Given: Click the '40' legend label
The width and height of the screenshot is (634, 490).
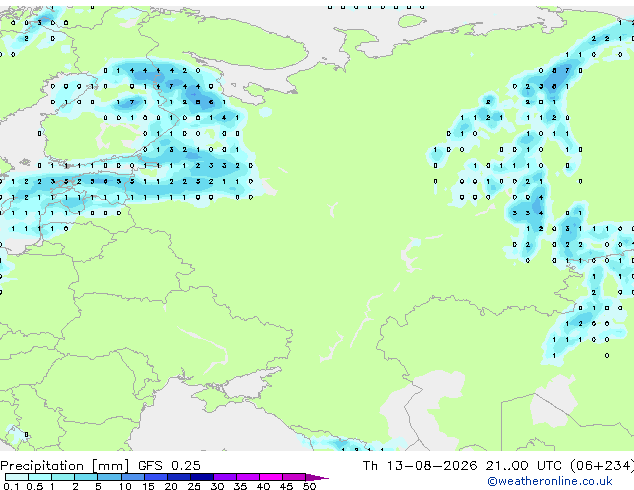Looking at the screenshot, I should (x=264, y=486).
